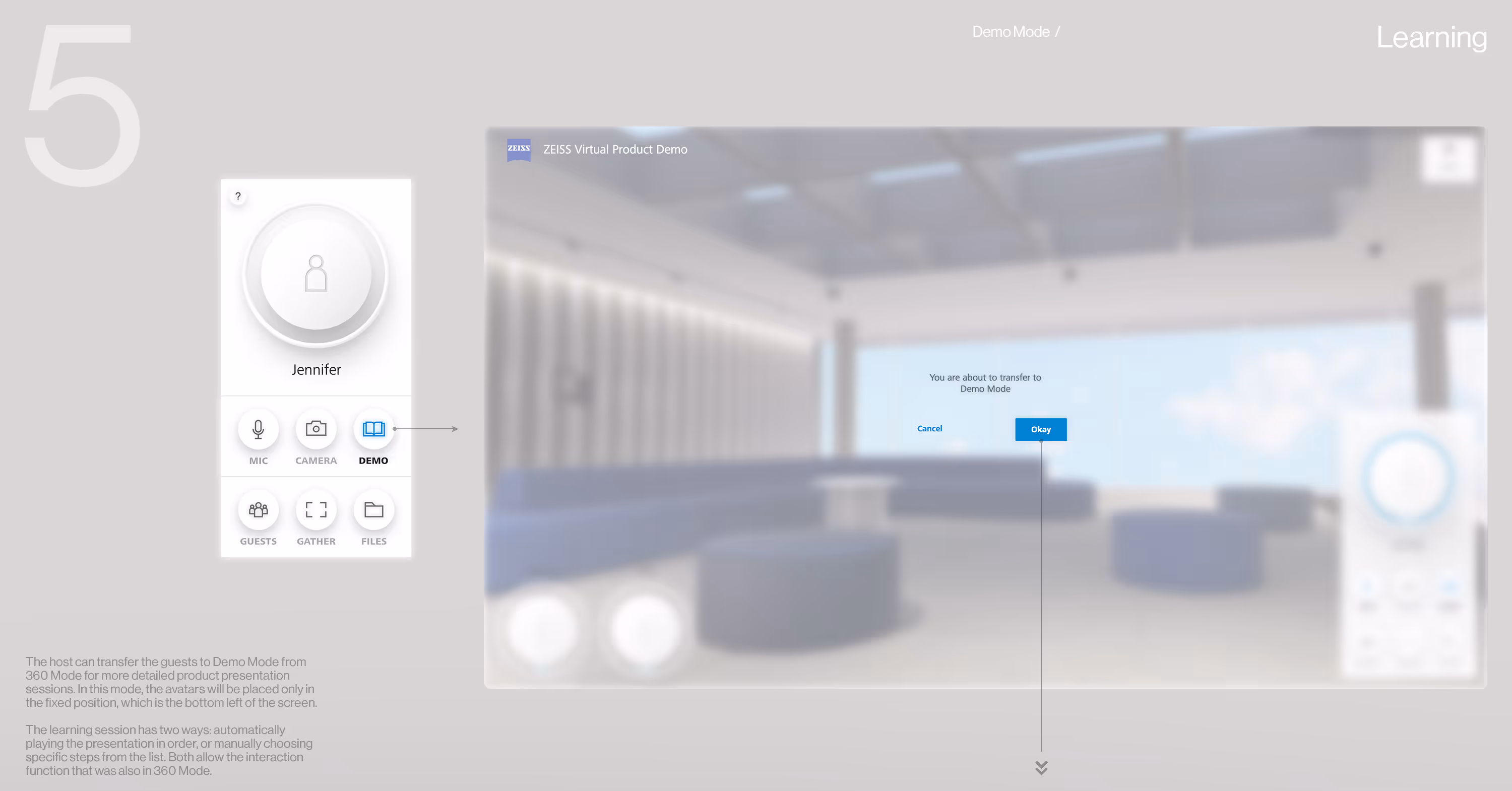Toggle the MIC microphone button

point(258,429)
